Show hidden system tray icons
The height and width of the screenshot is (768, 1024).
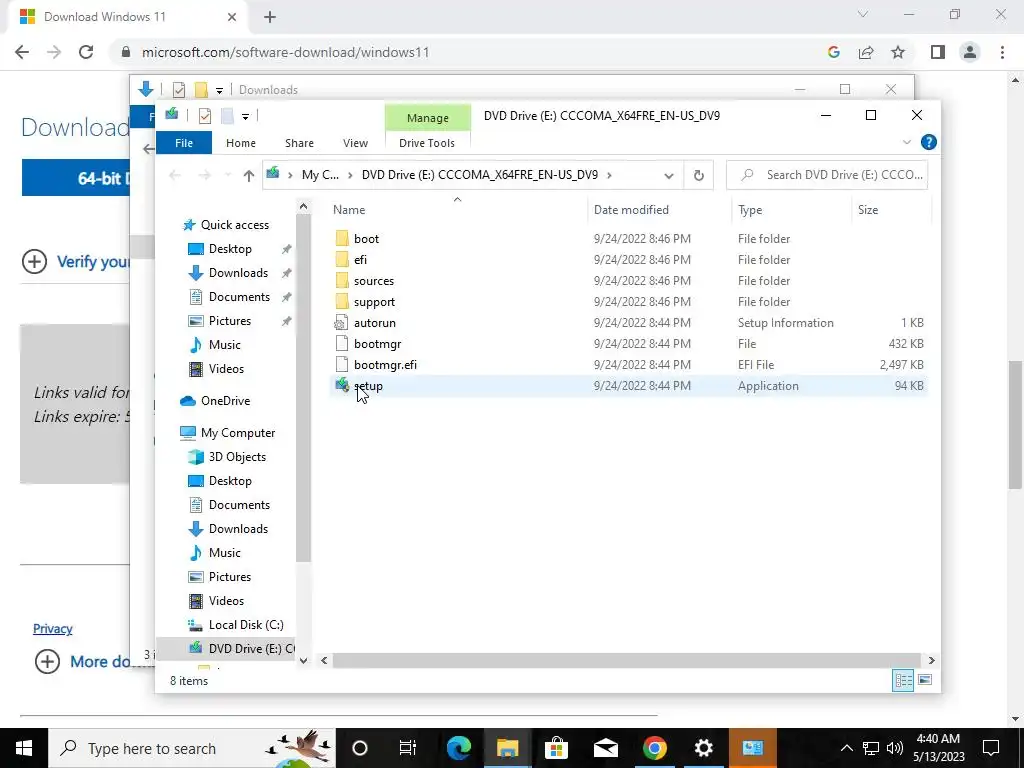(x=846, y=748)
